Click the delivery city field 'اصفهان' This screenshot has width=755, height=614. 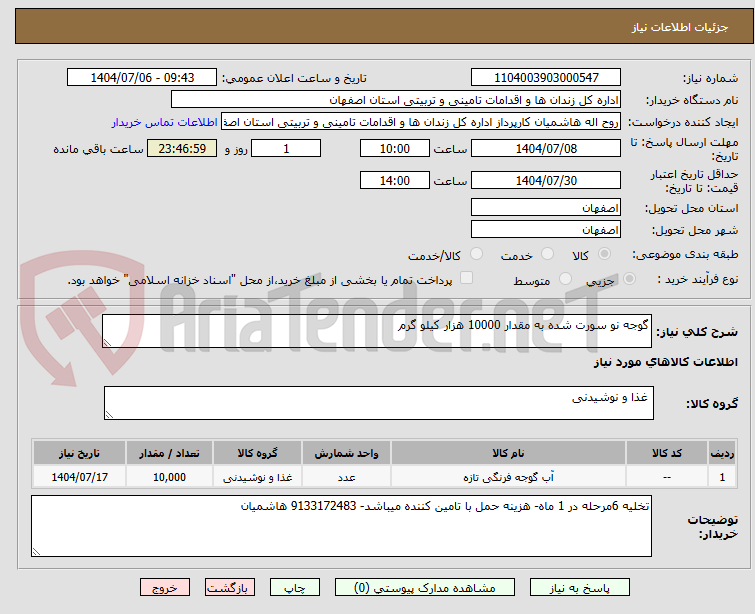546,229
